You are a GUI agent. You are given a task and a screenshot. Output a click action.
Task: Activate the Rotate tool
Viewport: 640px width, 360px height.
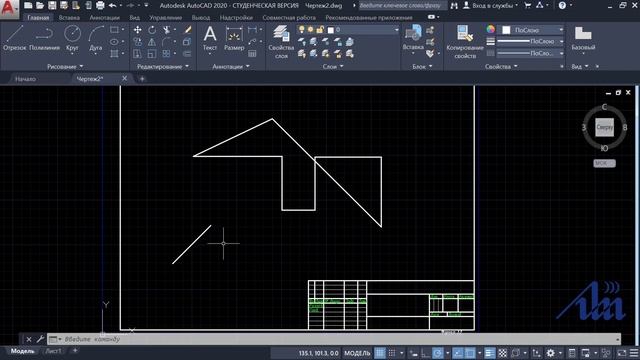[152, 30]
